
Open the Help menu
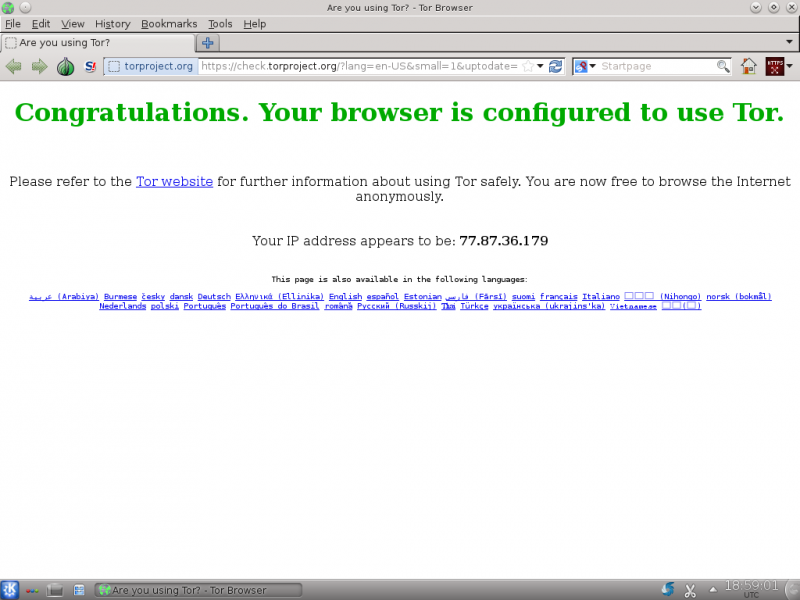click(255, 24)
